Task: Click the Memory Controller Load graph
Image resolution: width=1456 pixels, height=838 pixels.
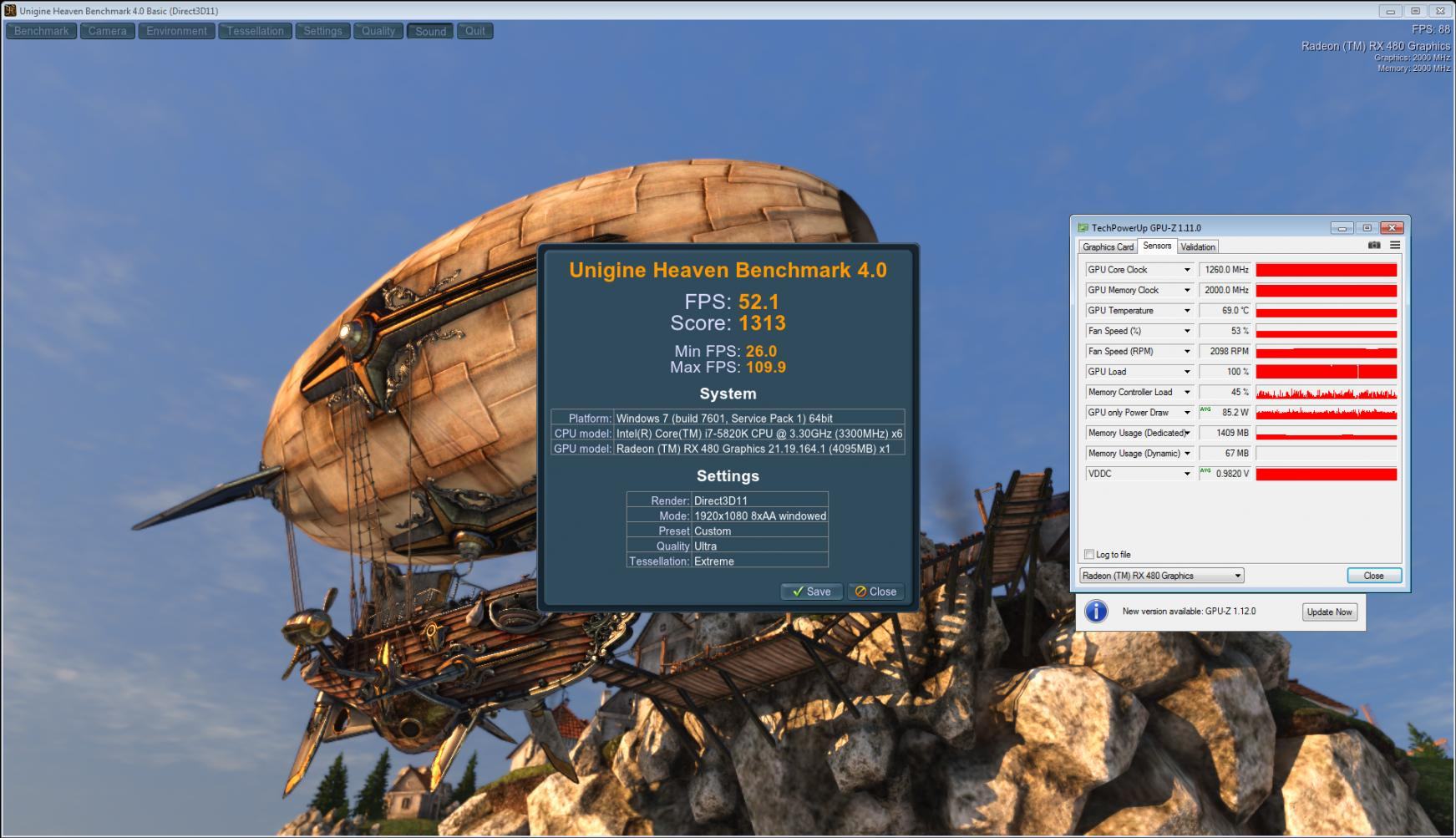Action: (1327, 392)
